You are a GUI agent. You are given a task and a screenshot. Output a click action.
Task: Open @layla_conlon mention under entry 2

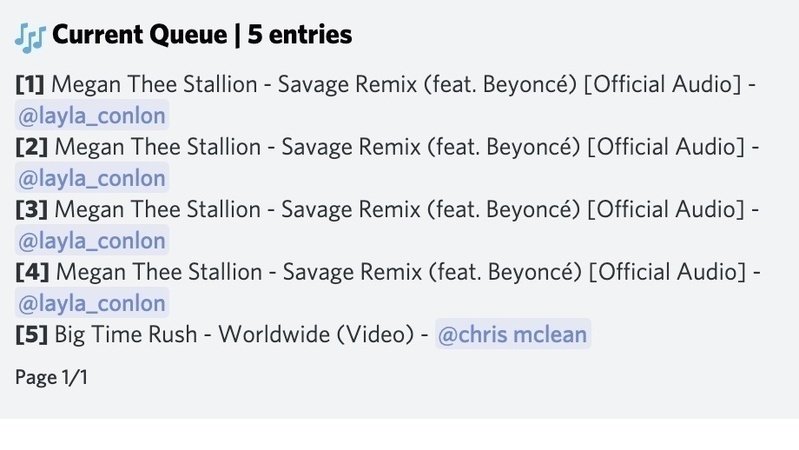(92, 177)
